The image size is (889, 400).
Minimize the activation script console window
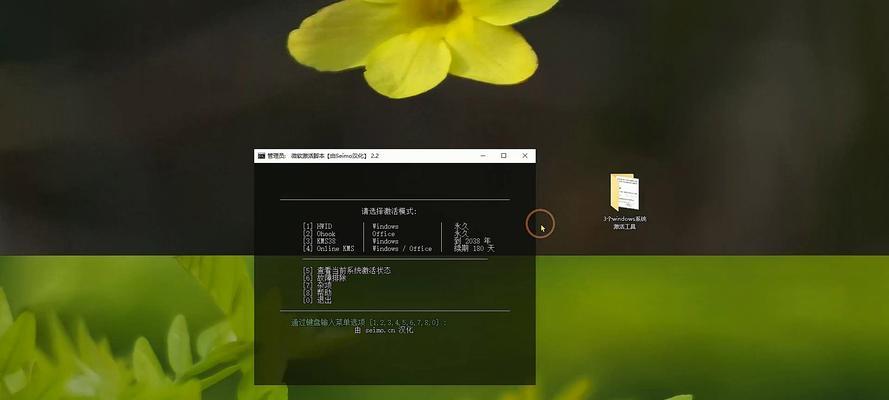click(482, 156)
